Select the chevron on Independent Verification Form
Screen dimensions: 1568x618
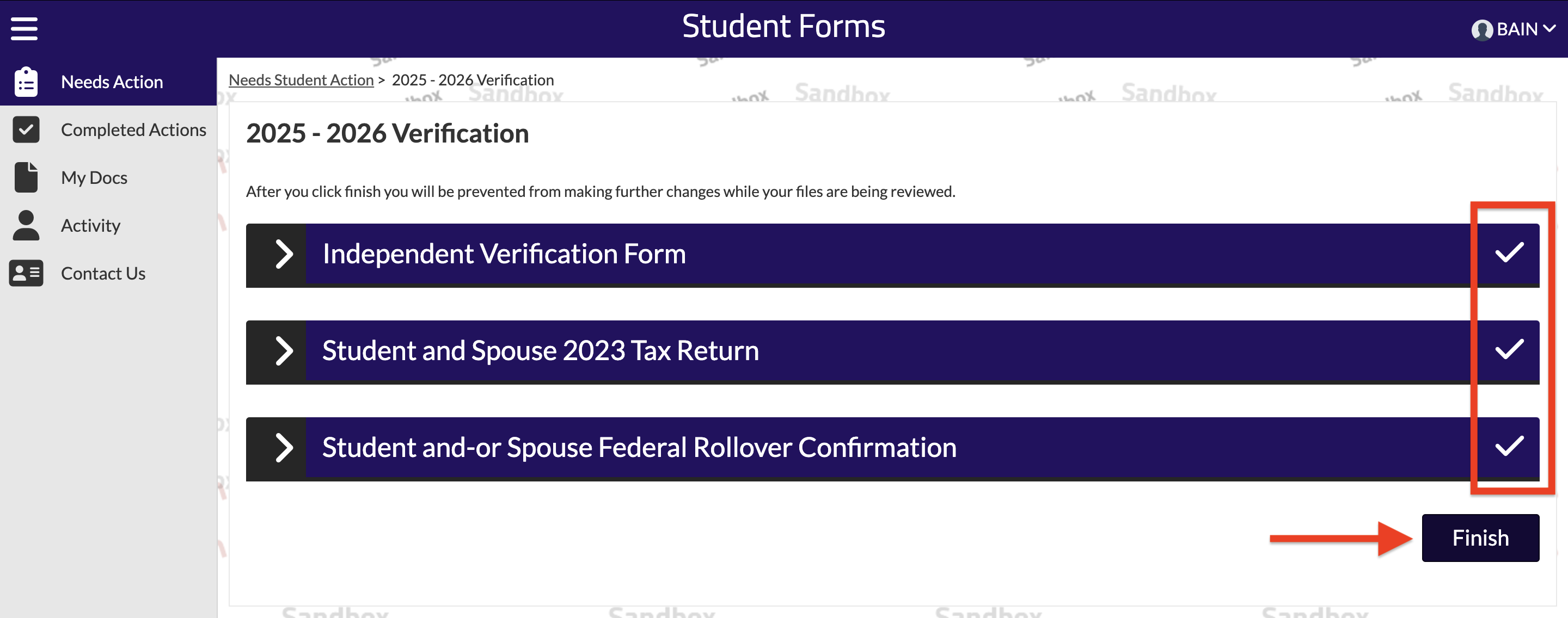pos(284,255)
